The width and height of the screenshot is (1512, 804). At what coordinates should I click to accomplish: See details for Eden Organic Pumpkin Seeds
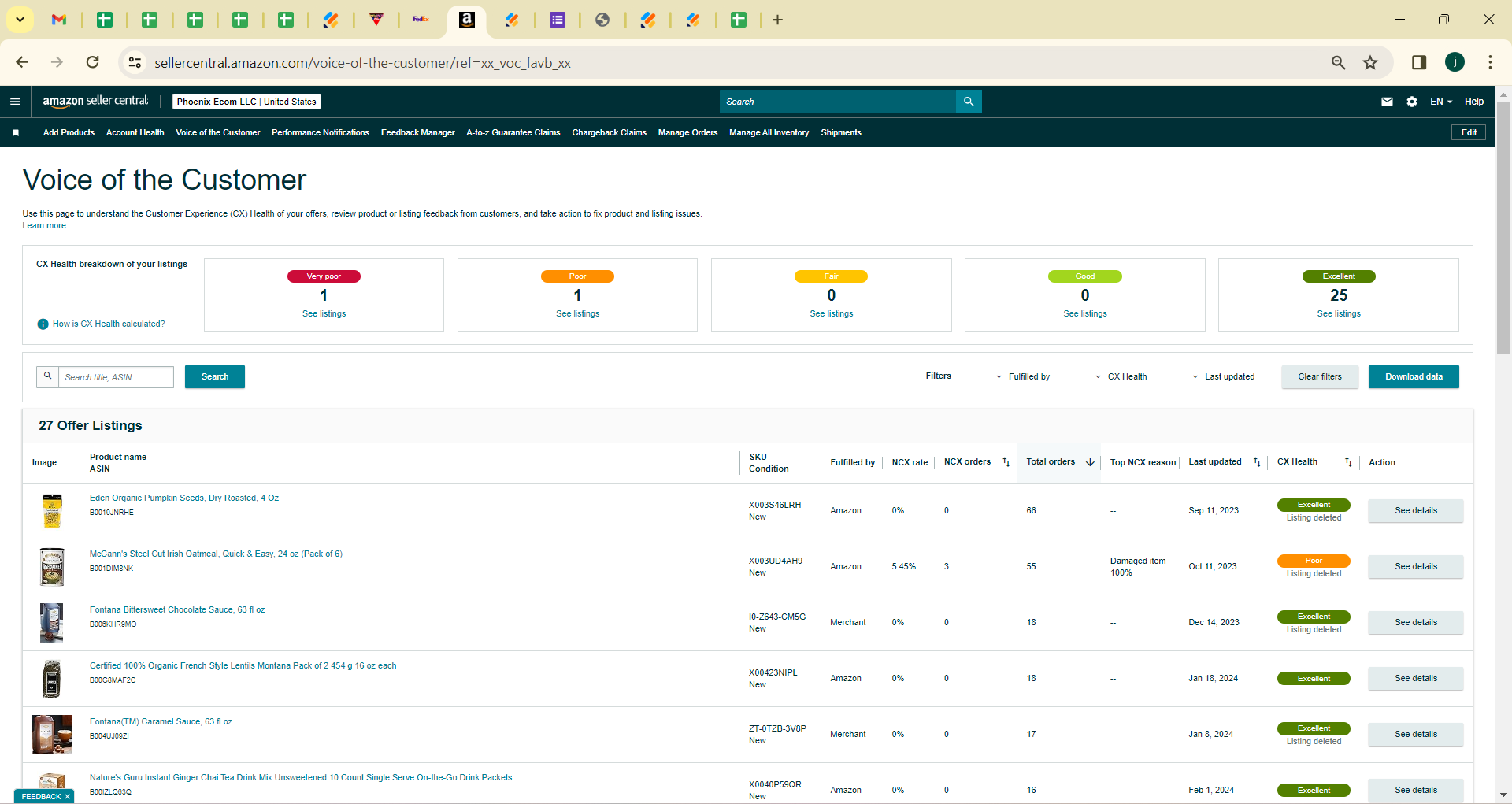point(1416,511)
